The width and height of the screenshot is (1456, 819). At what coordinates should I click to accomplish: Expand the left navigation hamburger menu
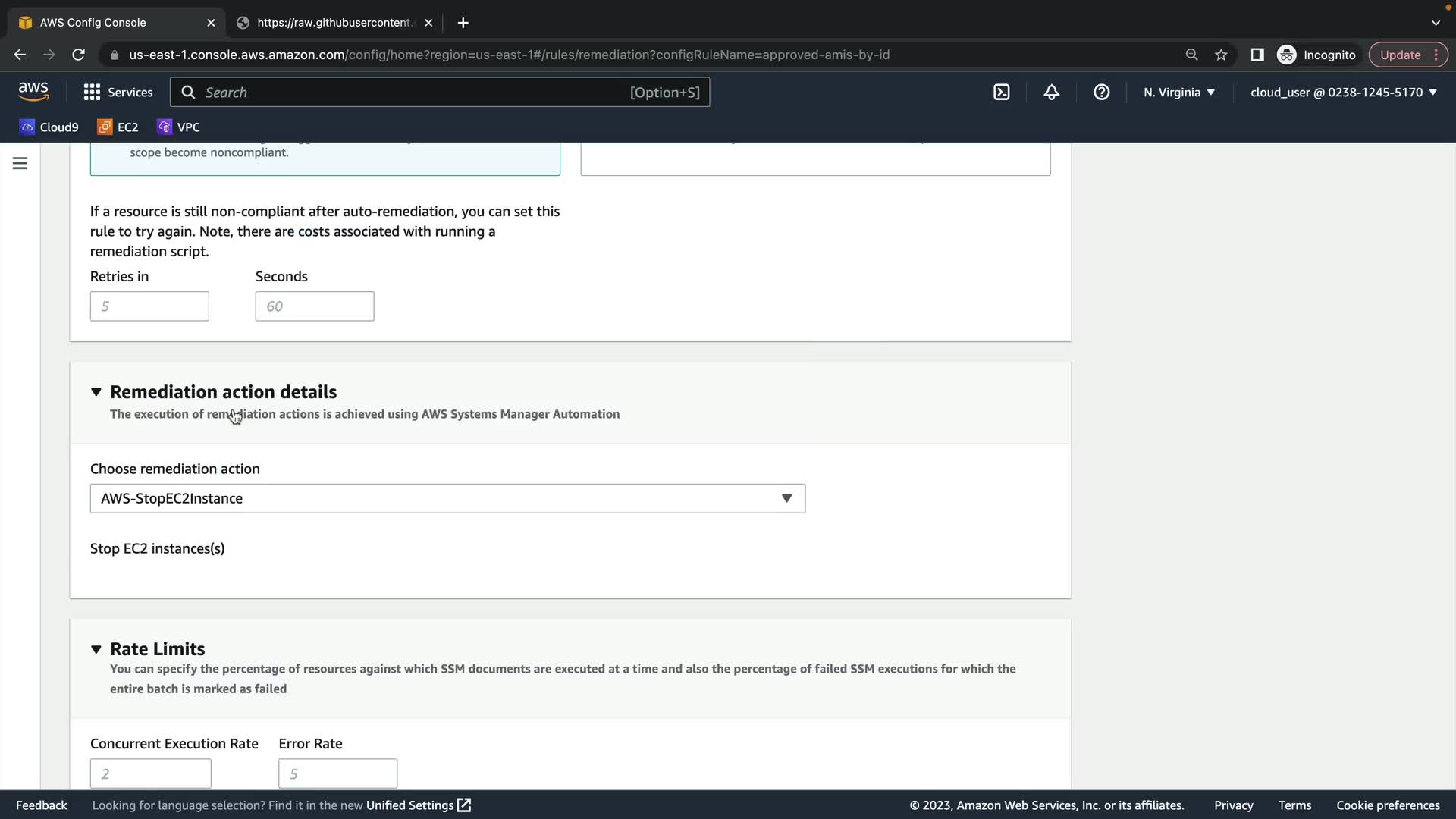point(20,163)
